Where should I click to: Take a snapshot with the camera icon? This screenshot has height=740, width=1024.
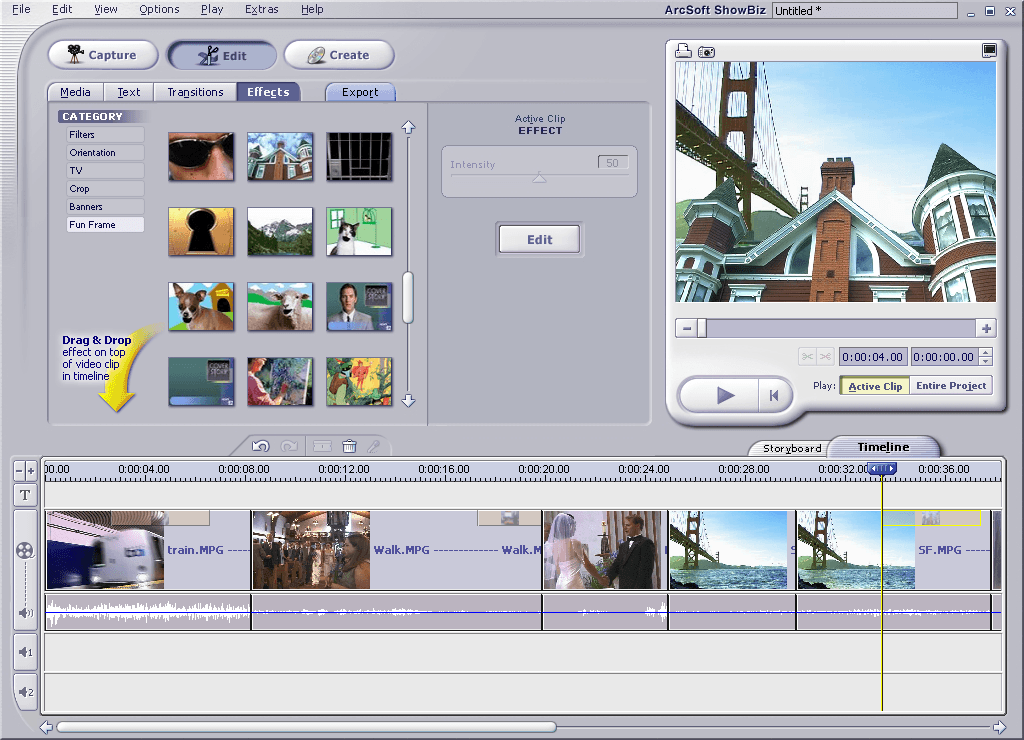[x=706, y=51]
